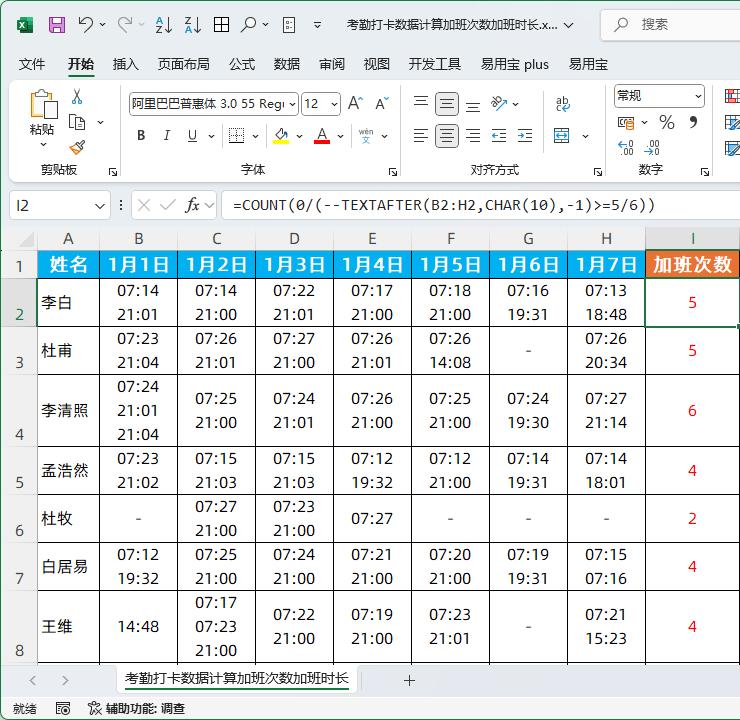Expand the number format dropdown showing 常规
The width and height of the screenshot is (740, 720).
tap(697, 96)
